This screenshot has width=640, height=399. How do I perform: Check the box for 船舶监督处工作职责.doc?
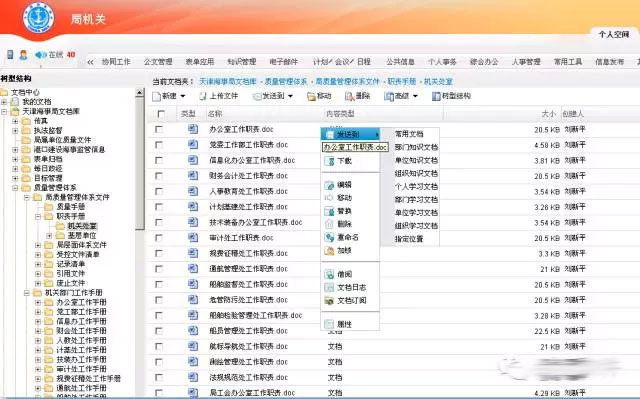coord(159,284)
